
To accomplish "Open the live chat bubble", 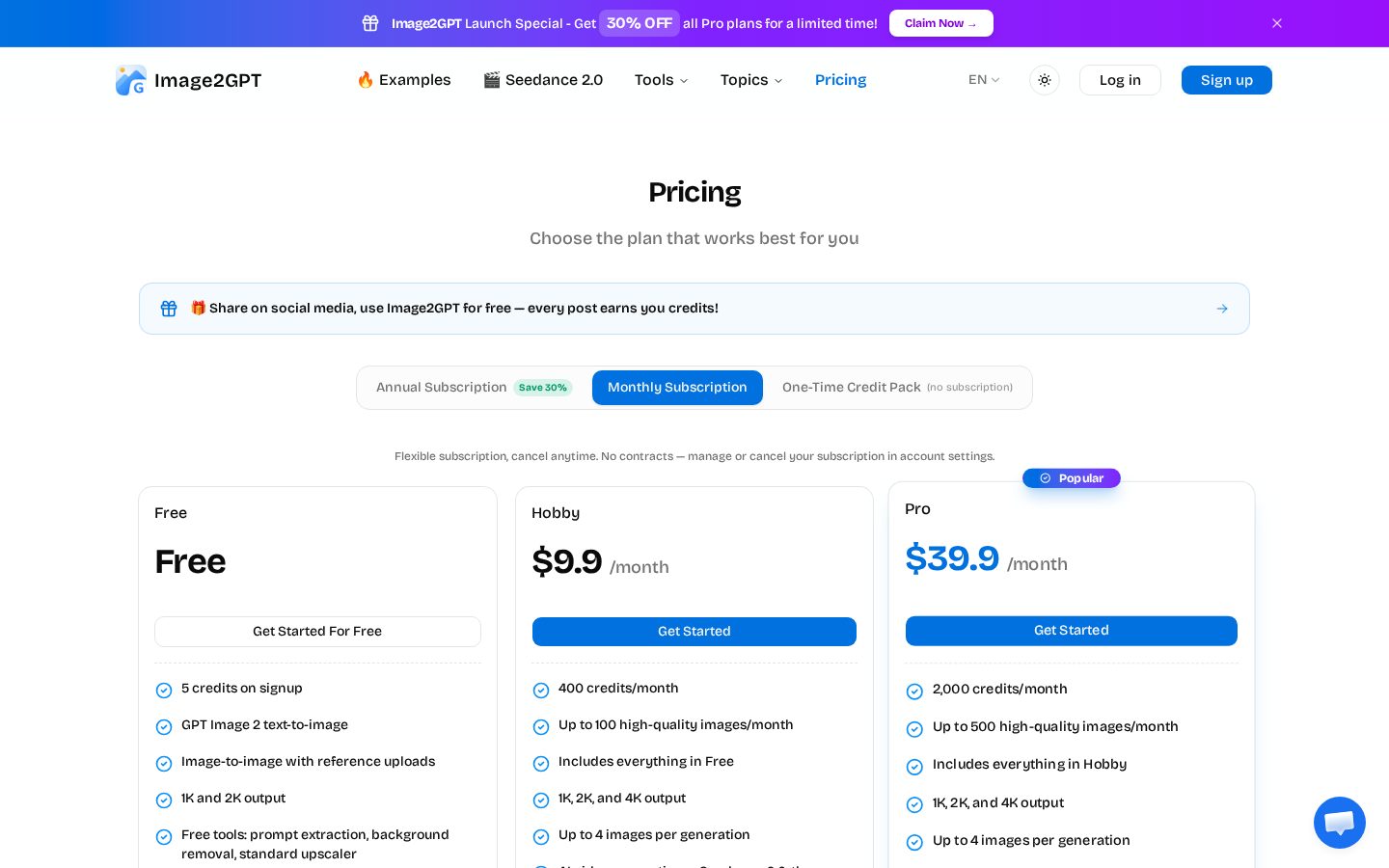I will [x=1340, y=823].
